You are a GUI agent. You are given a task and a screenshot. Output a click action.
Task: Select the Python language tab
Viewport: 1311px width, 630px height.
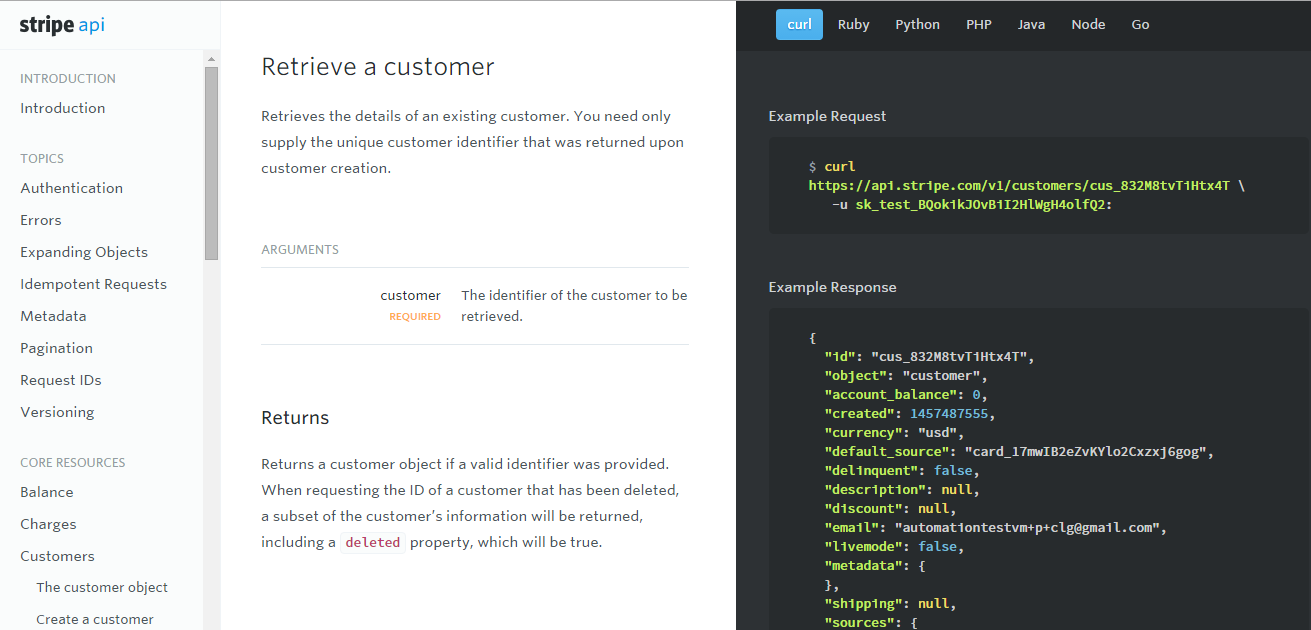[x=917, y=25]
